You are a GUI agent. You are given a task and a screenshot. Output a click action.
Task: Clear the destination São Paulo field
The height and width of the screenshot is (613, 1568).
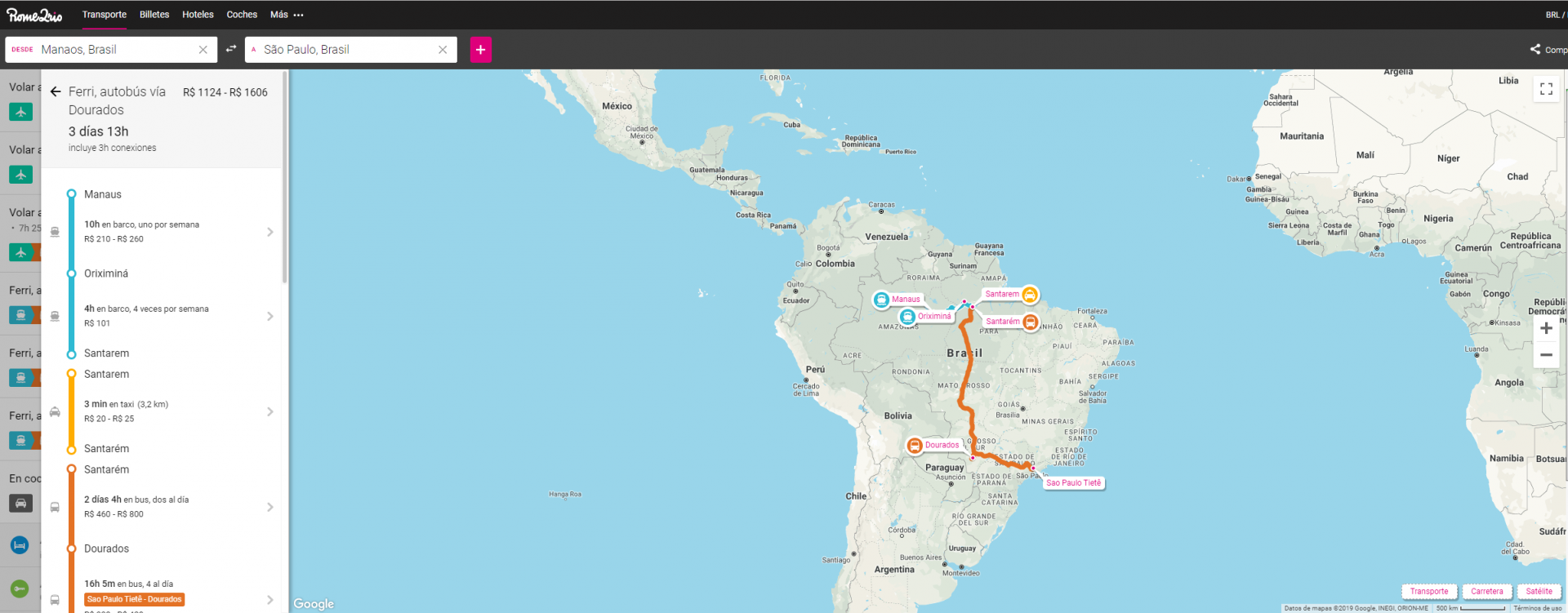tap(443, 50)
